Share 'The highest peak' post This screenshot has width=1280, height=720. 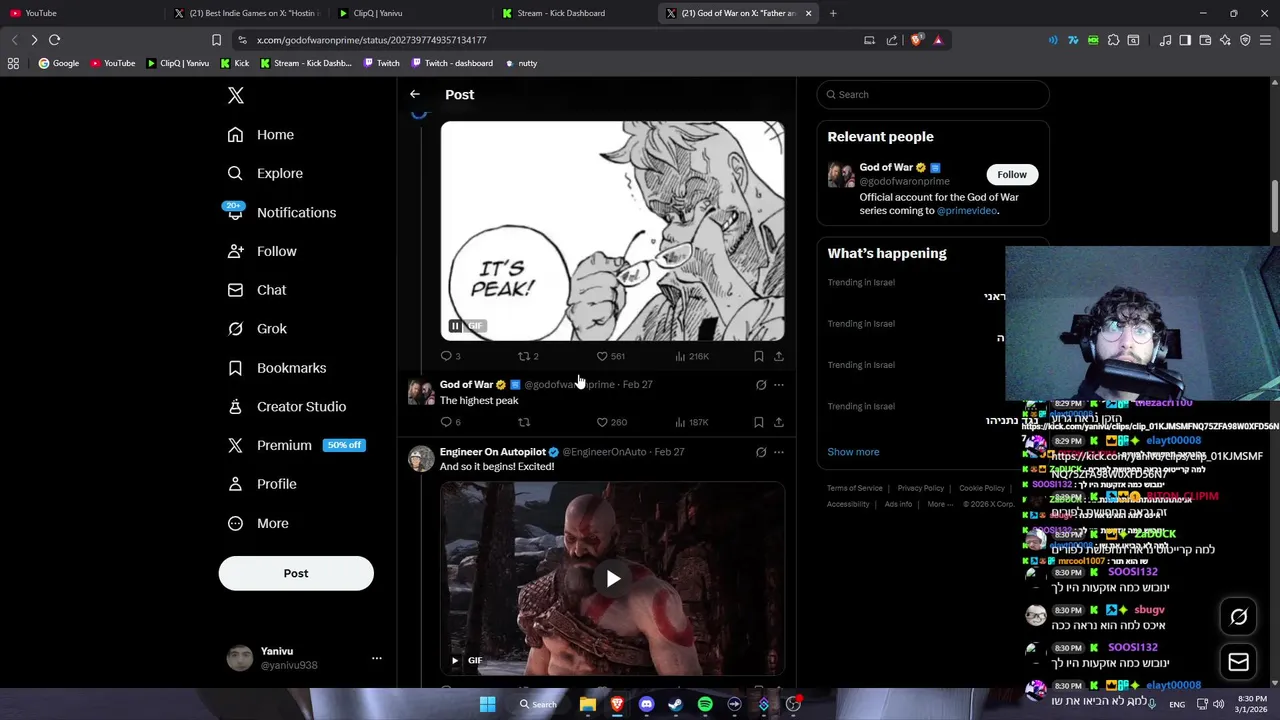tap(779, 422)
